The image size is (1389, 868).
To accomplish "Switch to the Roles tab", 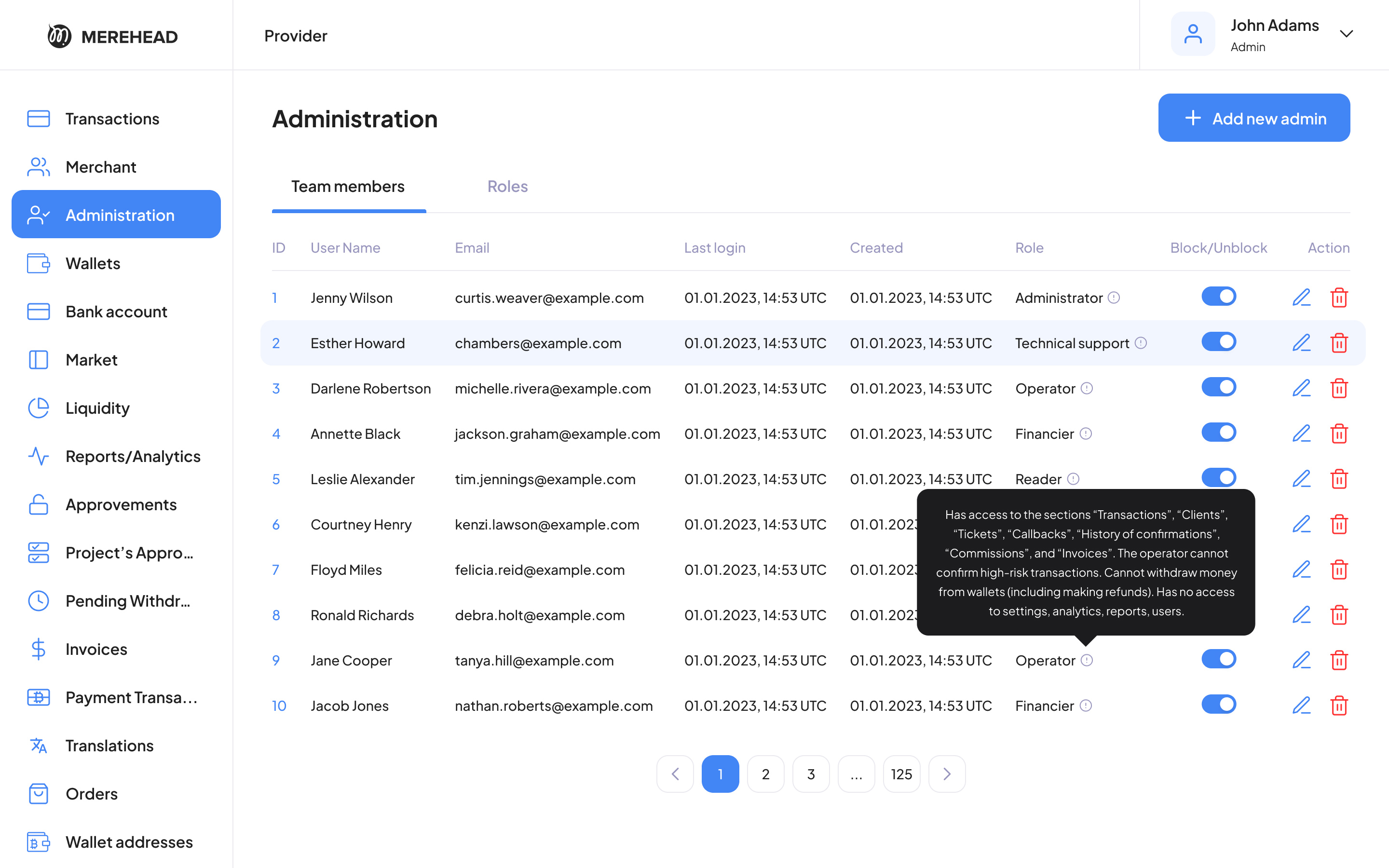I will [x=507, y=187].
